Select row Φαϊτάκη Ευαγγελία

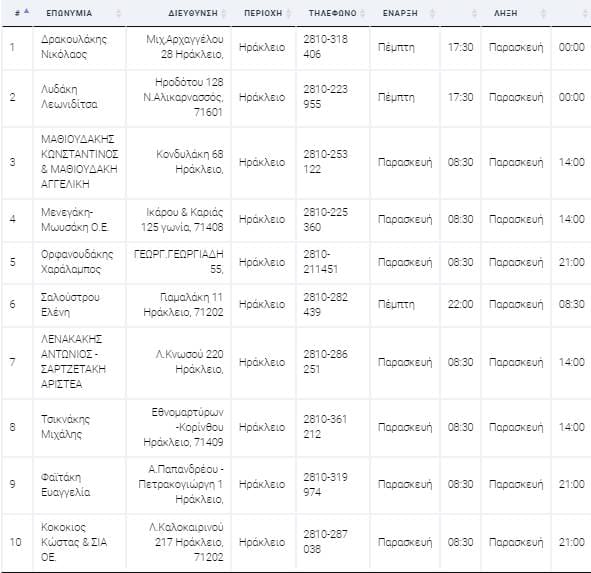[x=296, y=484]
